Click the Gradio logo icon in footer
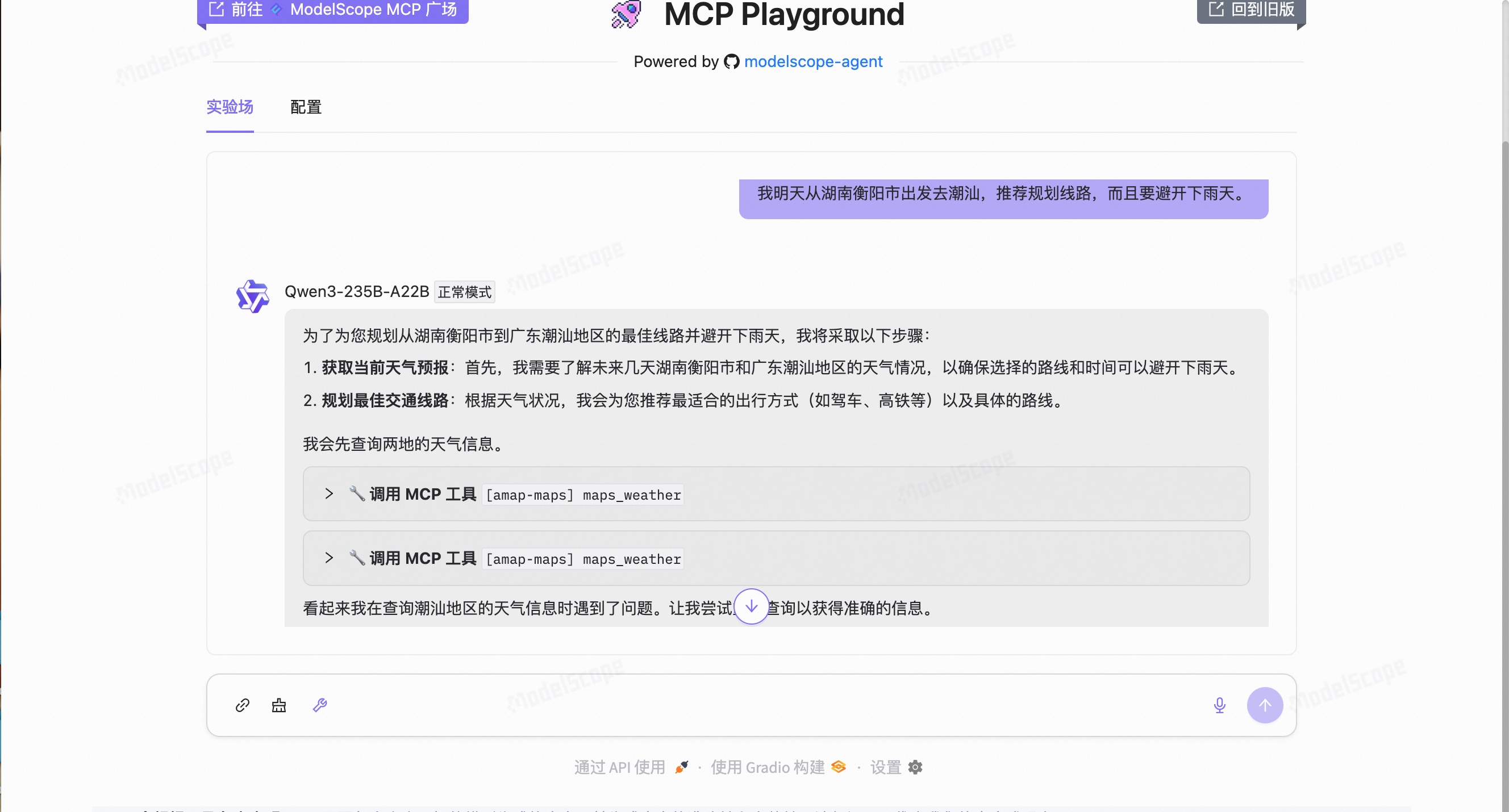The image size is (1509, 812). tap(838, 767)
